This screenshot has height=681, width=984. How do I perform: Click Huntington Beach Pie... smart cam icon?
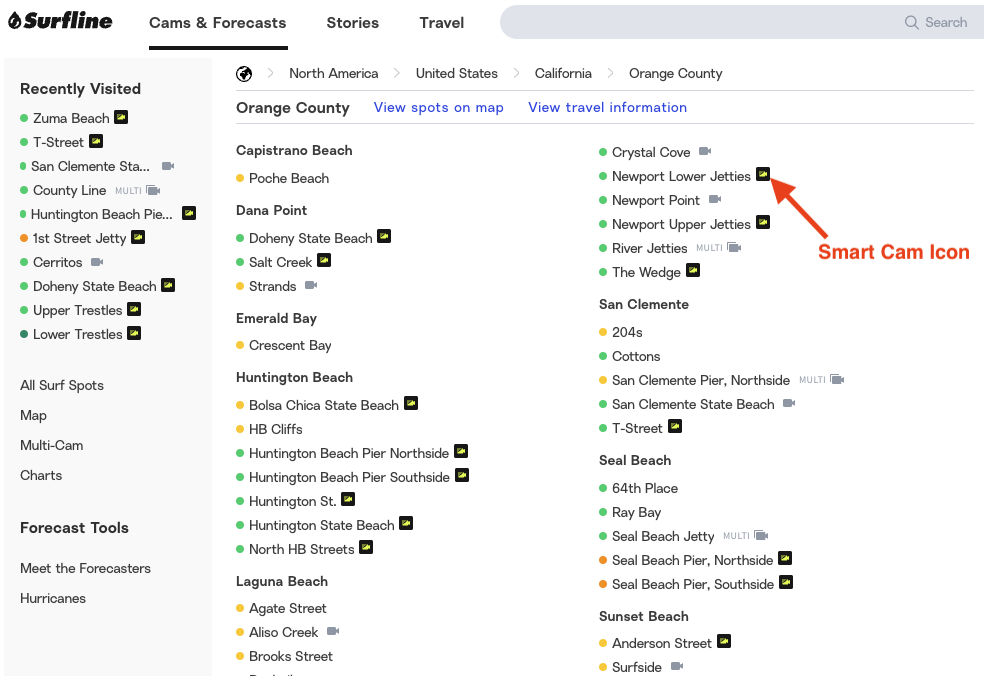tap(189, 213)
